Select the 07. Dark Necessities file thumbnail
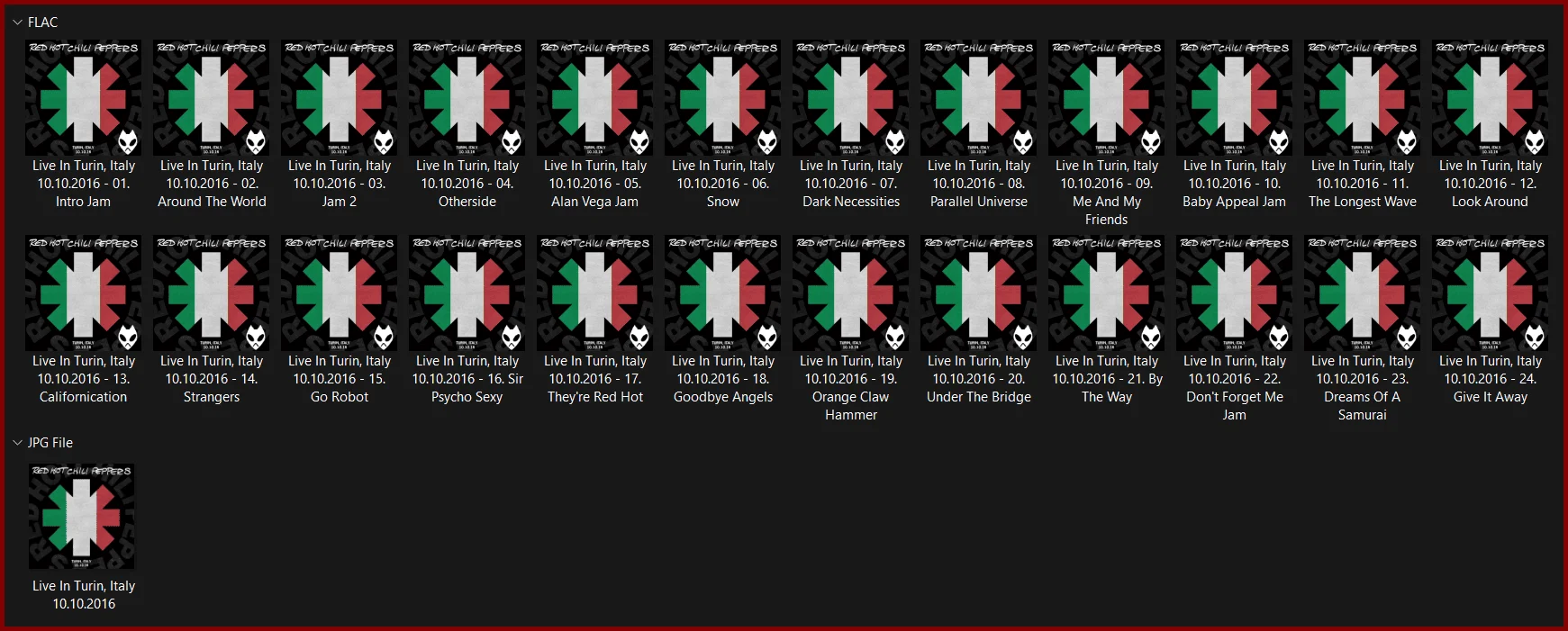 point(851,98)
